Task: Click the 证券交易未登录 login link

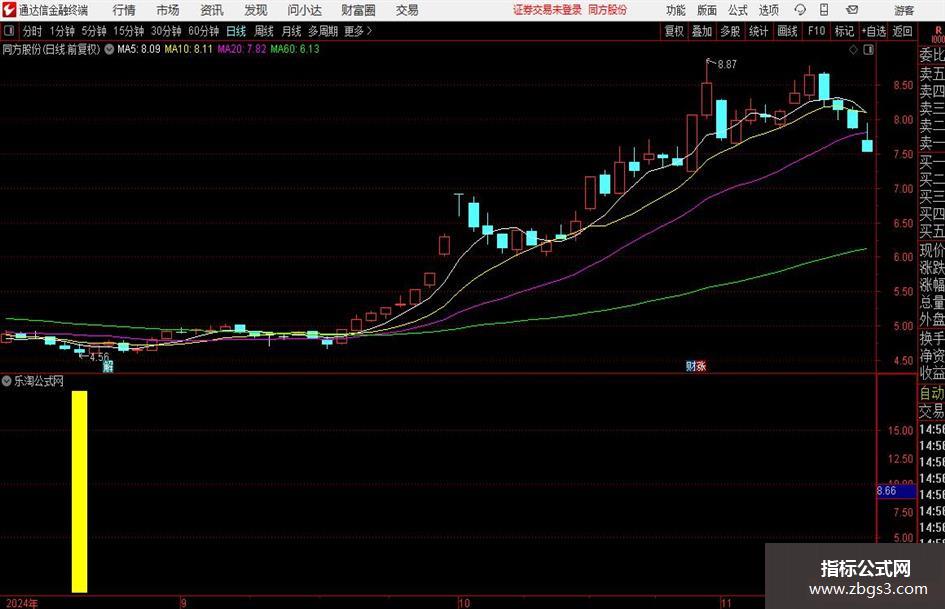Action: click(x=547, y=10)
